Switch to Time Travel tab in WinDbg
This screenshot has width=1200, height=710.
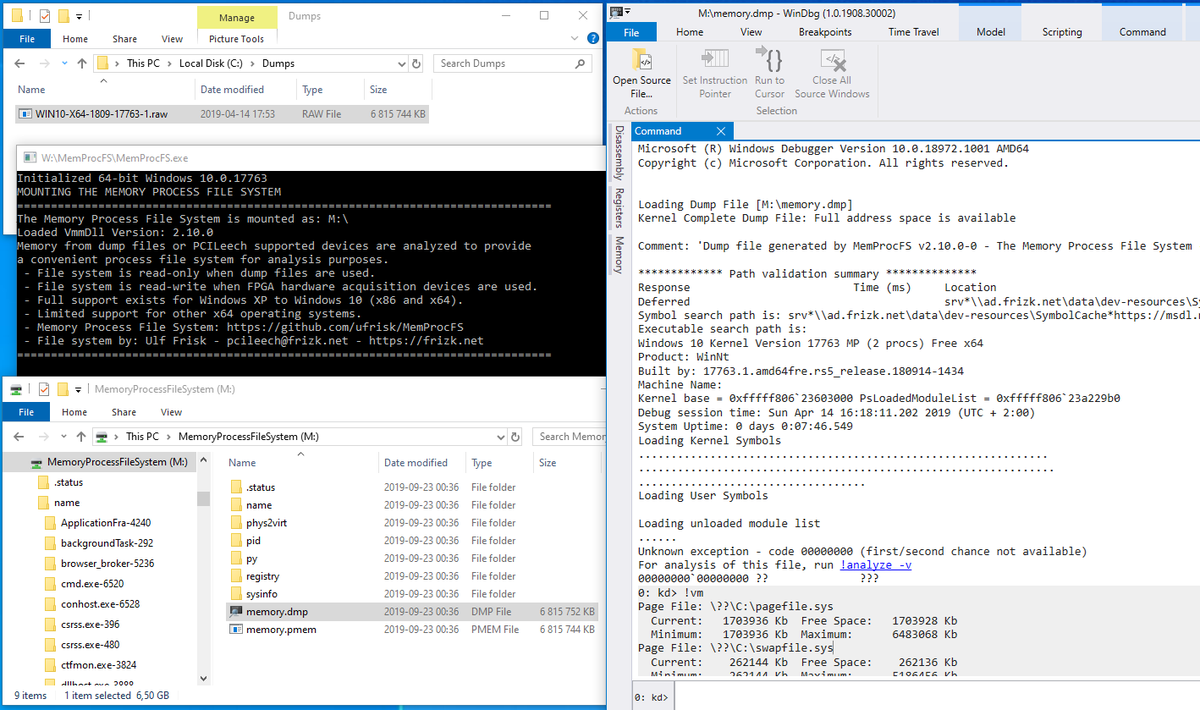913,32
